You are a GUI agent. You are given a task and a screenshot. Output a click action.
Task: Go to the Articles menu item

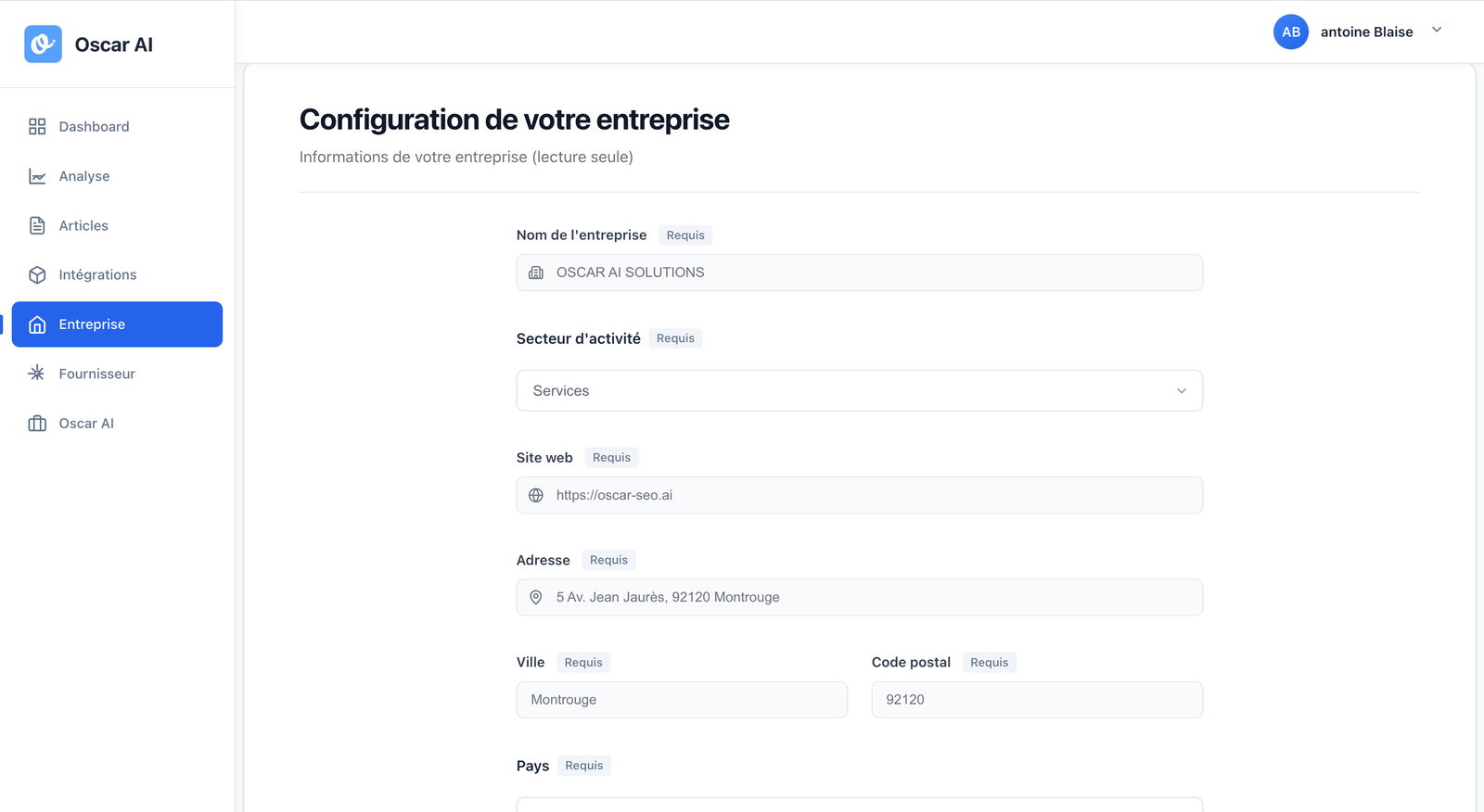[83, 225]
